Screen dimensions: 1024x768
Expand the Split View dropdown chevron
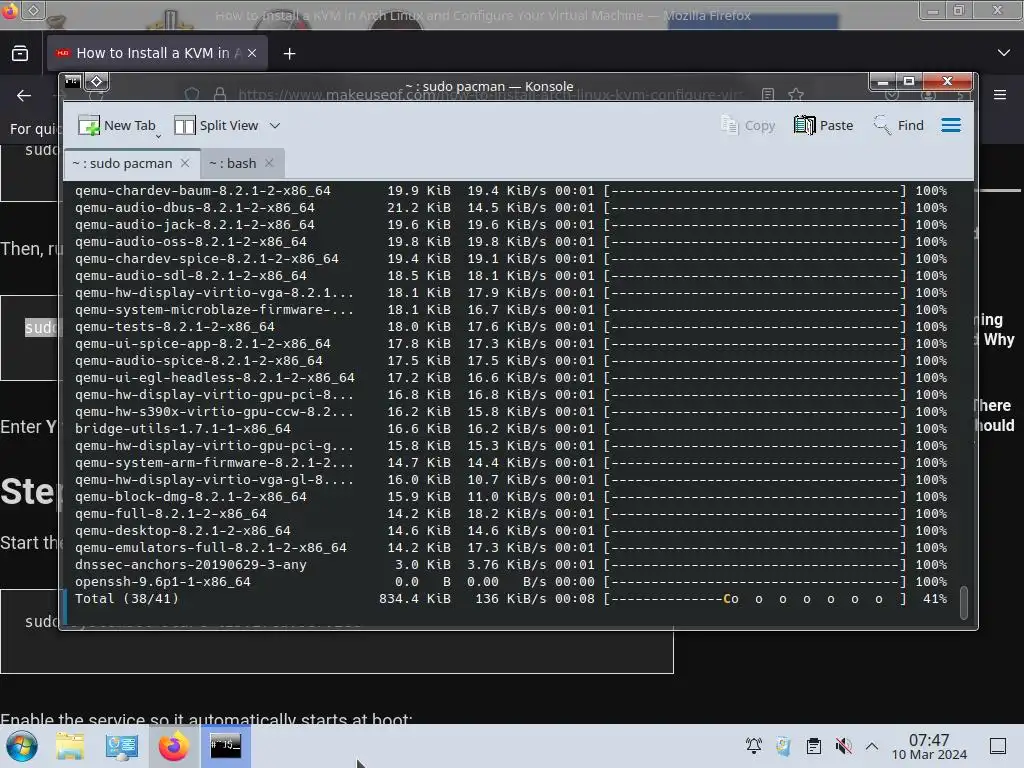[275, 125]
